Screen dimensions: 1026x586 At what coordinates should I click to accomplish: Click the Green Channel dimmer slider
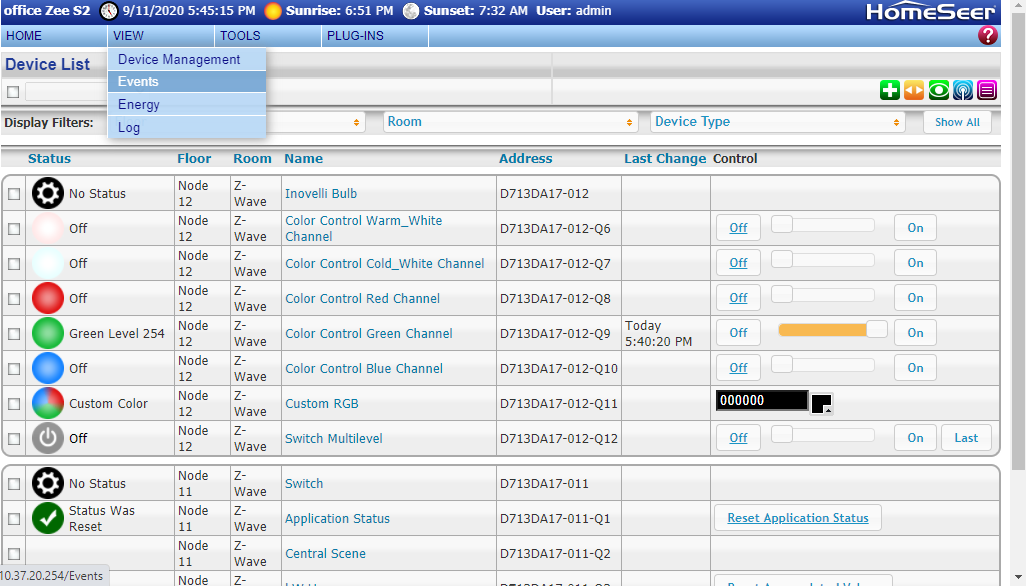[x=832, y=330]
